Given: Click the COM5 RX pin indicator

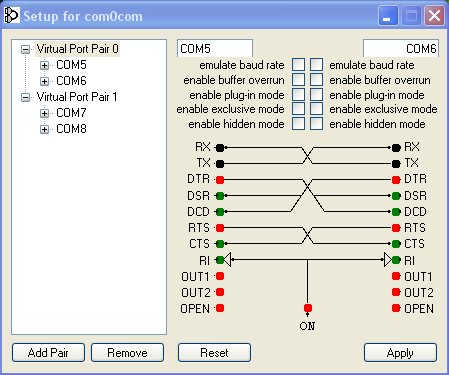Looking at the screenshot, I should pos(220,148).
